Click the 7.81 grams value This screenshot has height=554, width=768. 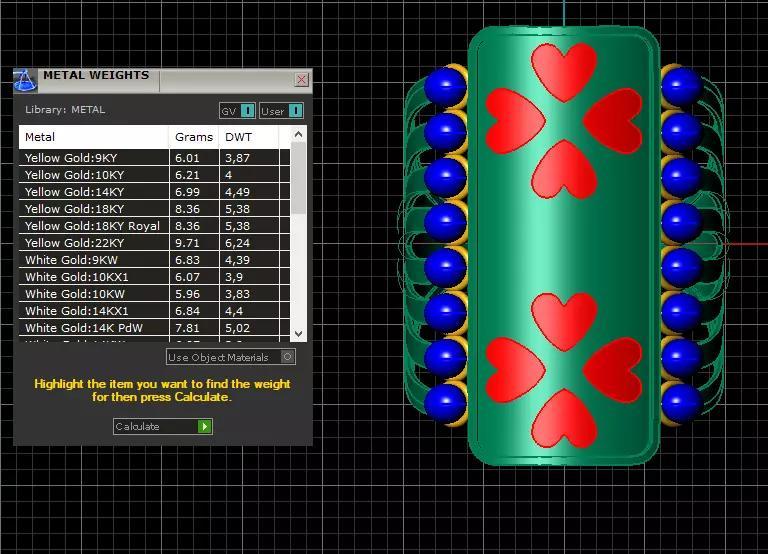(188, 328)
